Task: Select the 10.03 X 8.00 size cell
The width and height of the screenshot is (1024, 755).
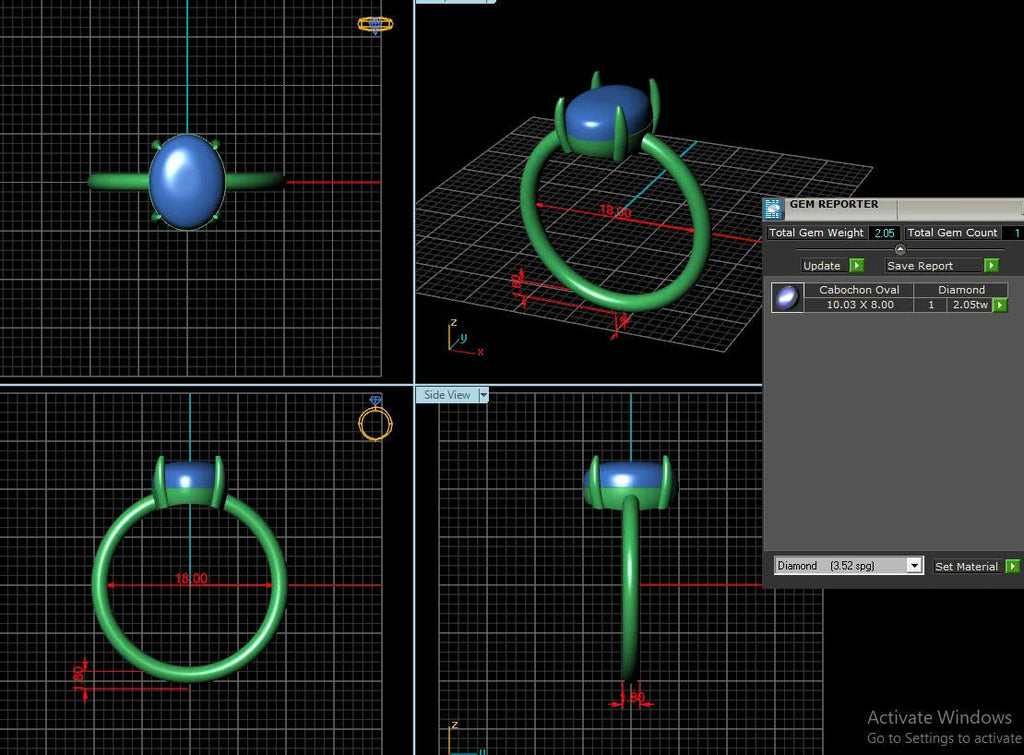Action: (859, 305)
